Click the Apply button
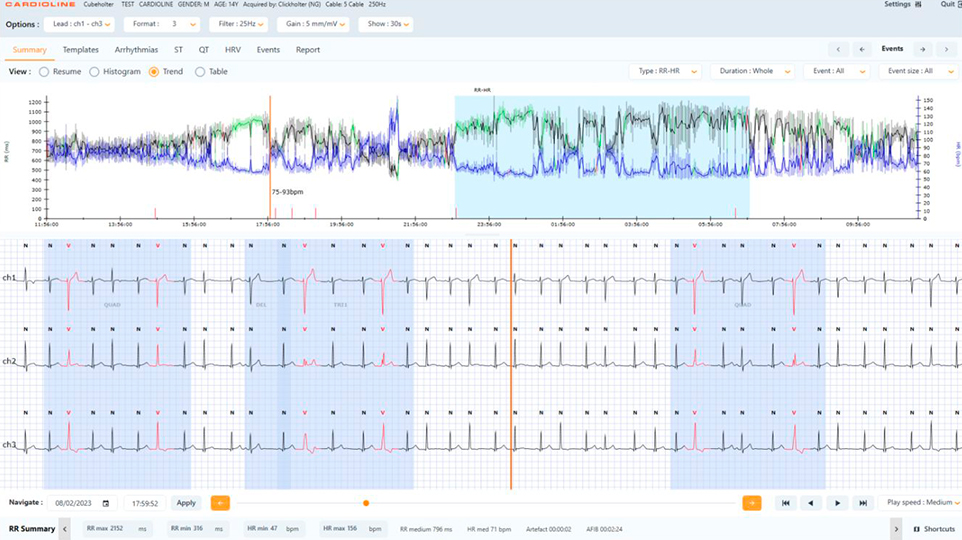This screenshot has height=540, width=962. point(186,503)
